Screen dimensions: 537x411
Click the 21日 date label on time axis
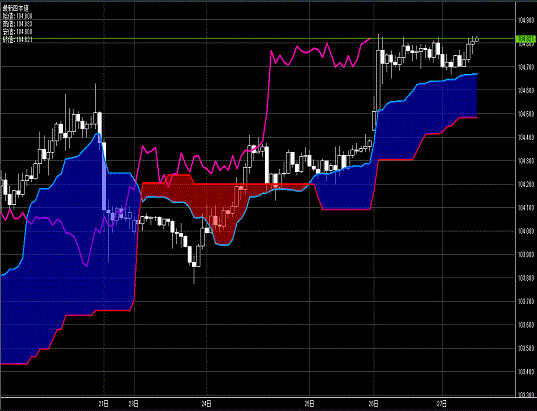click(x=104, y=402)
